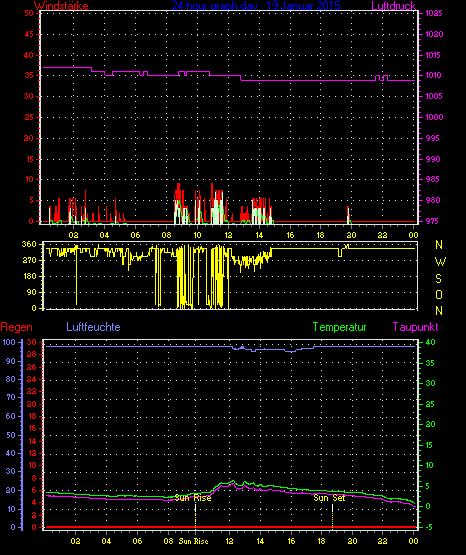The image size is (466, 555).
Task: Click the W wind direction letter
Action: pyautogui.click(x=440, y=262)
